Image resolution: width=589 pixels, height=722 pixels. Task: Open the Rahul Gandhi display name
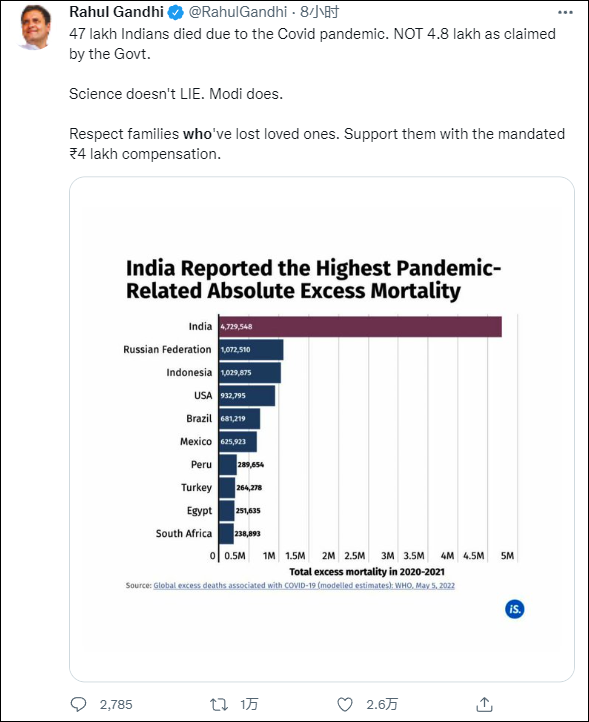(x=117, y=12)
